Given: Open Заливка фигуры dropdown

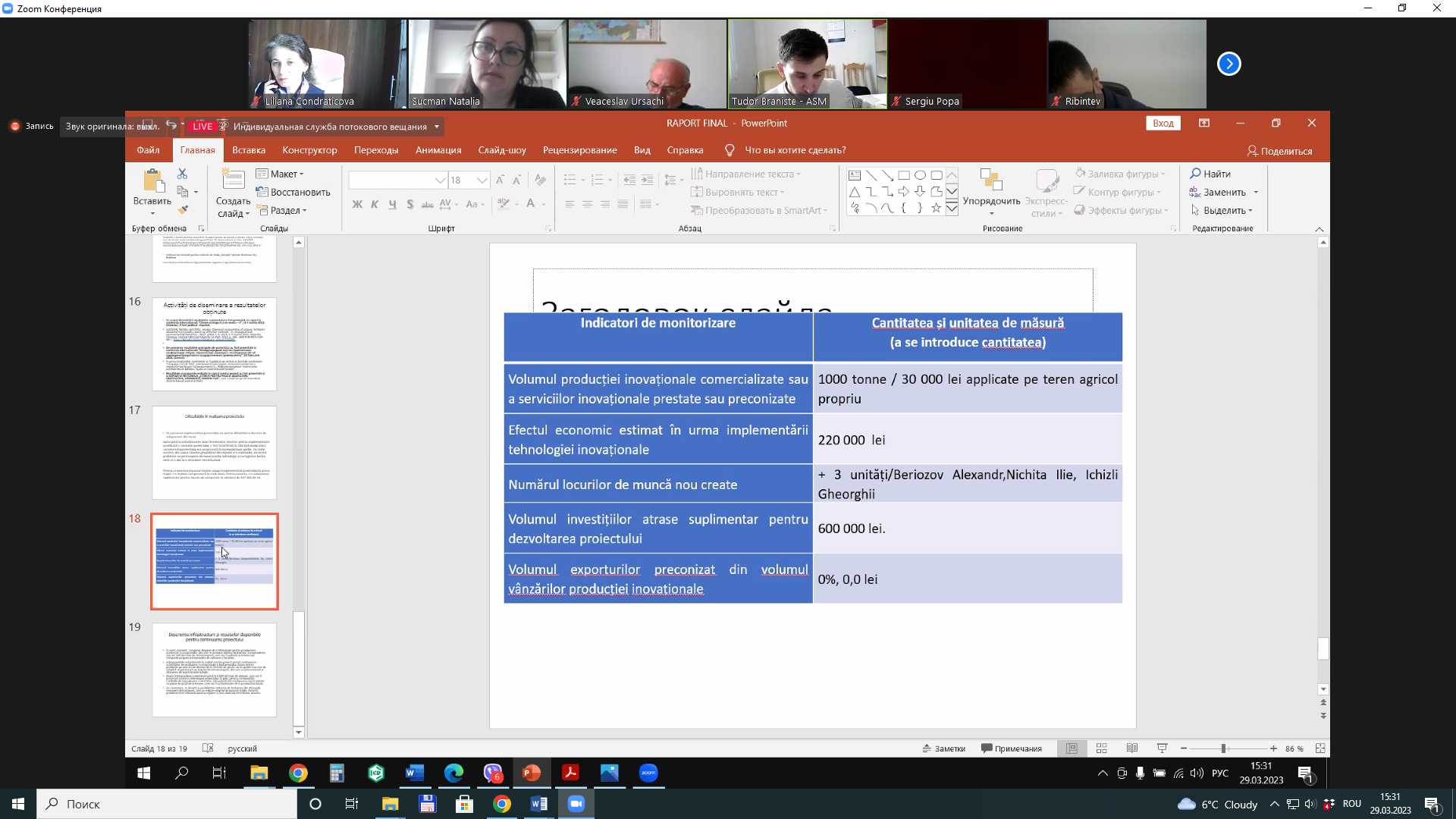Looking at the screenshot, I should coord(1121,174).
